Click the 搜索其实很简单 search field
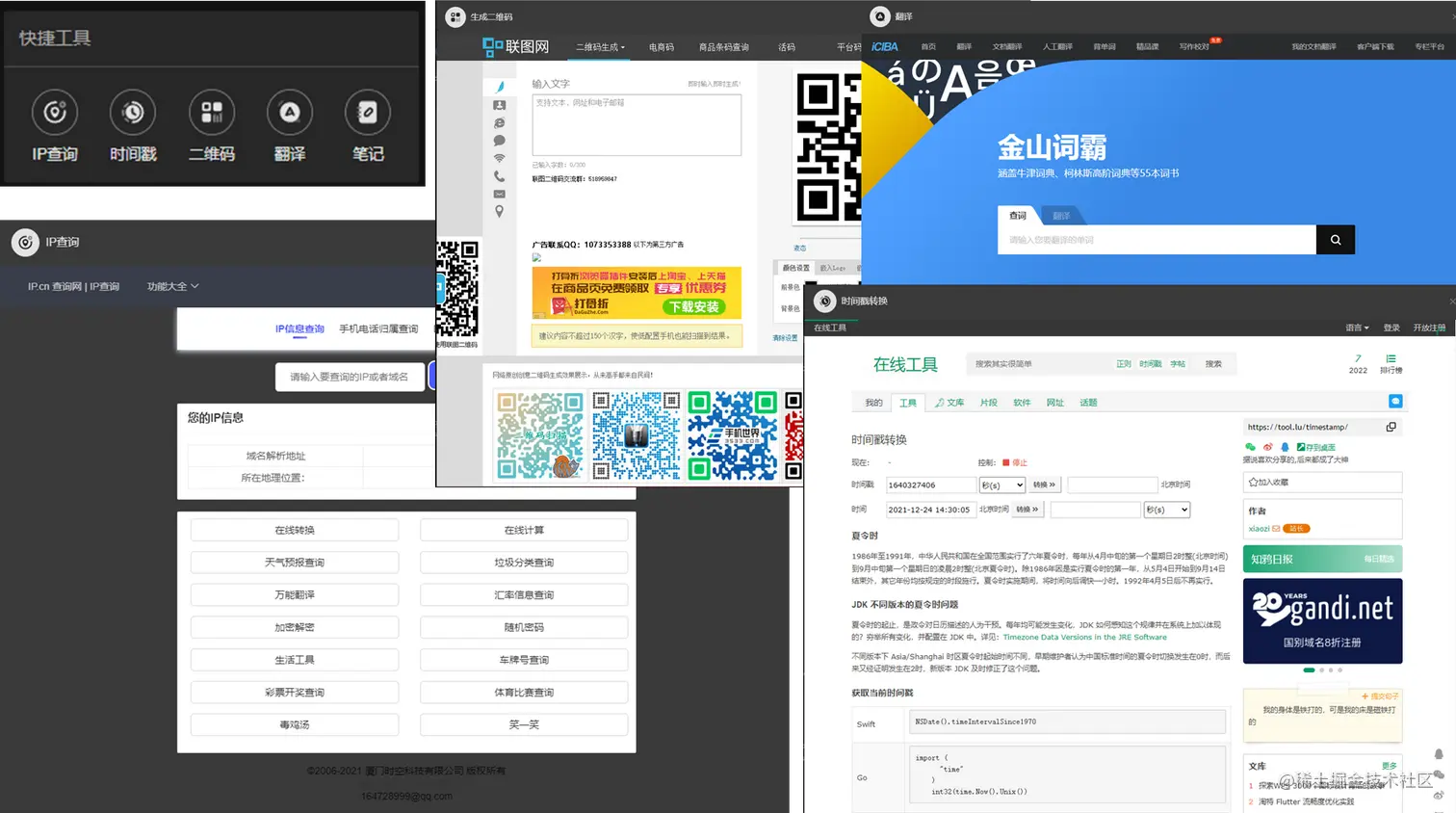Screen dimensions: 1456x813 point(1040,364)
